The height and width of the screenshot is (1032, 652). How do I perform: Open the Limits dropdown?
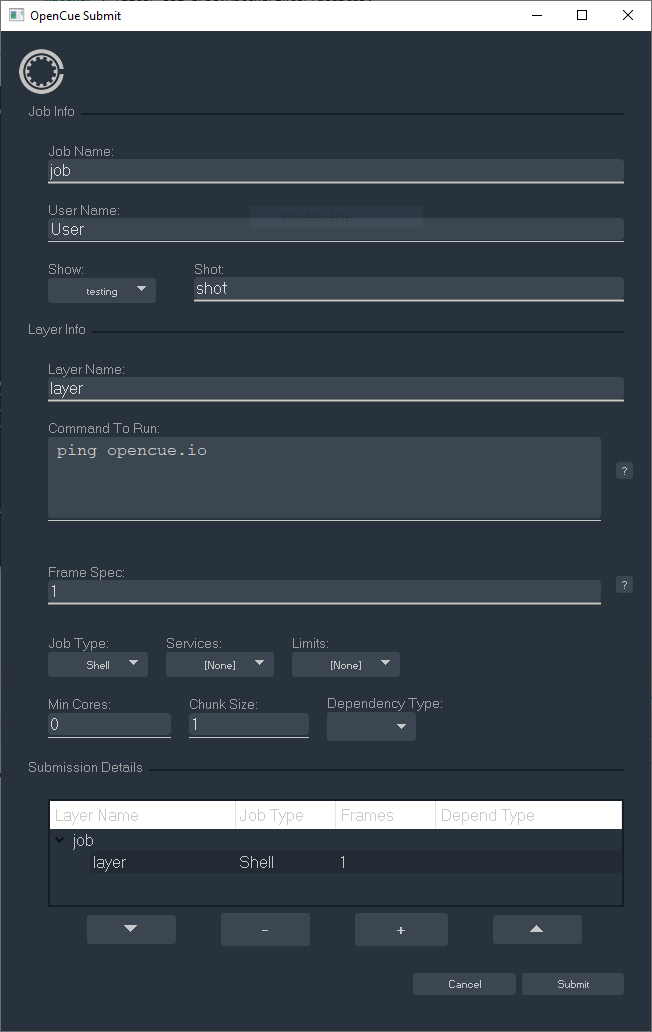pos(346,665)
